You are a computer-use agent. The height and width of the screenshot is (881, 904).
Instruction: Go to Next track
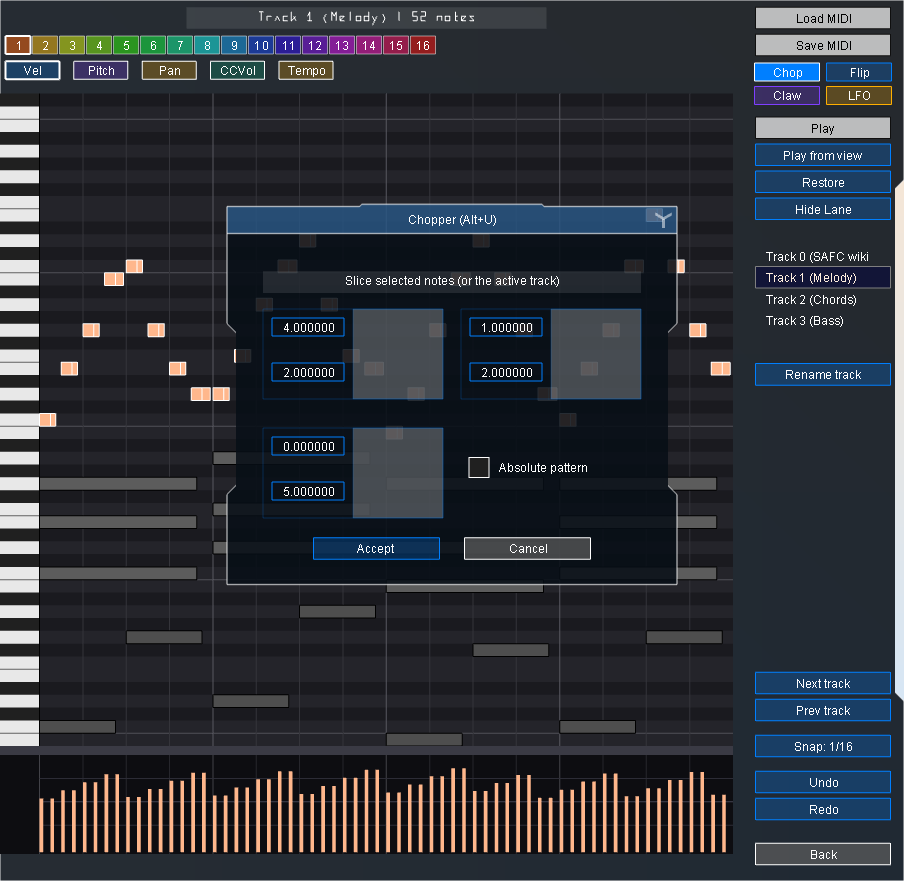(823, 683)
